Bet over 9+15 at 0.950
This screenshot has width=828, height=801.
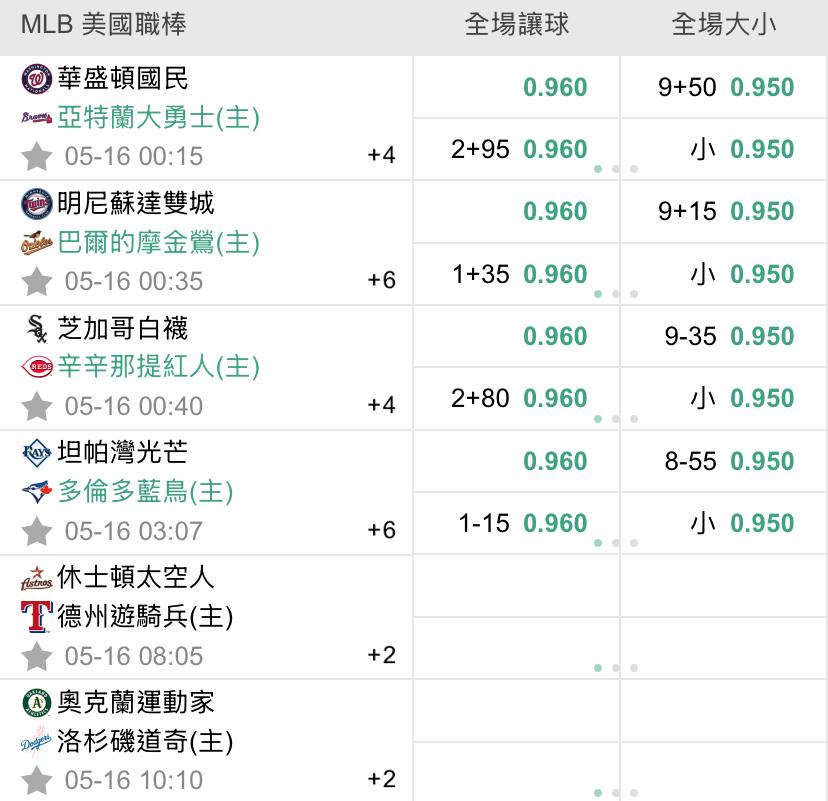pos(724,211)
